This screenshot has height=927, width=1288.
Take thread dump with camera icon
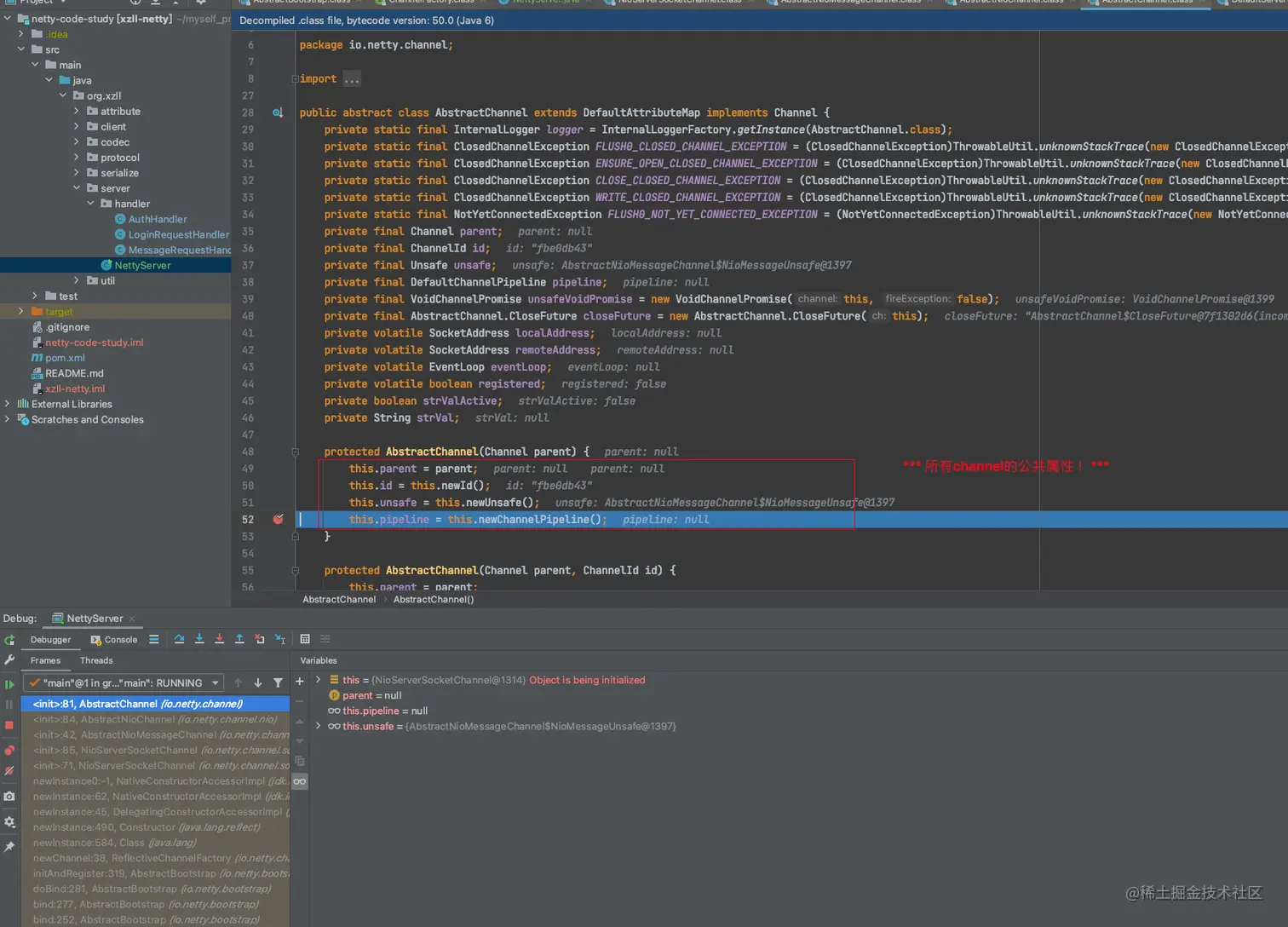(x=9, y=796)
